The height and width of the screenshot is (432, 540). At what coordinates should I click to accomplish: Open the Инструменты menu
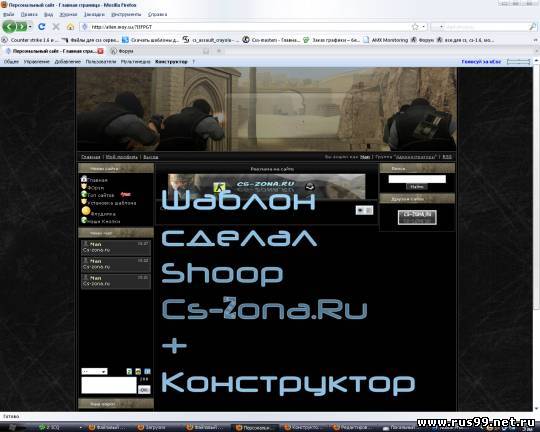point(126,14)
